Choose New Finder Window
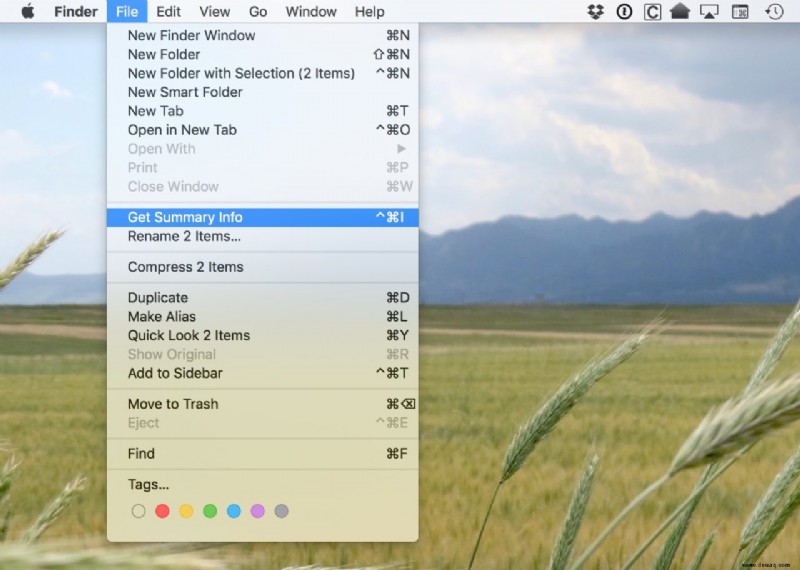The image size is (800, 570). coord(263,35)
